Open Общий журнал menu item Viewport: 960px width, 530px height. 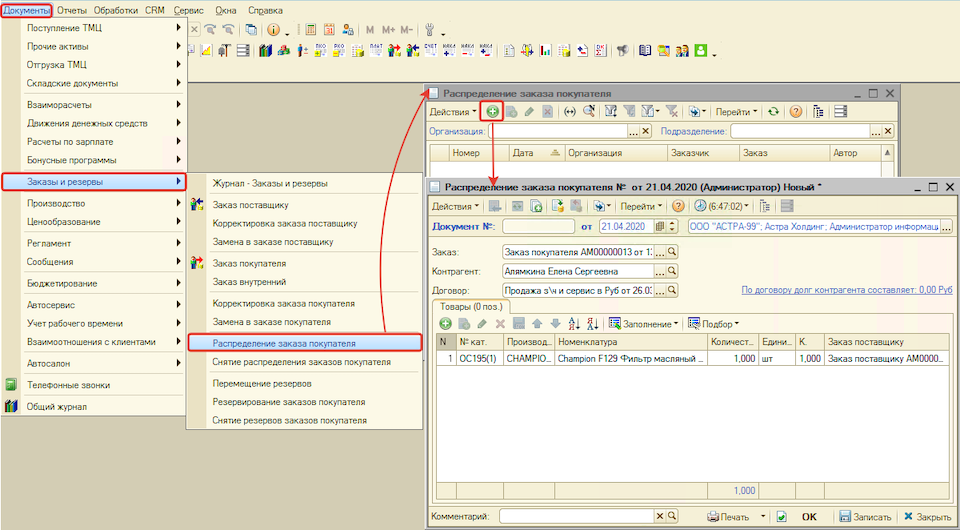pos(94,406)
